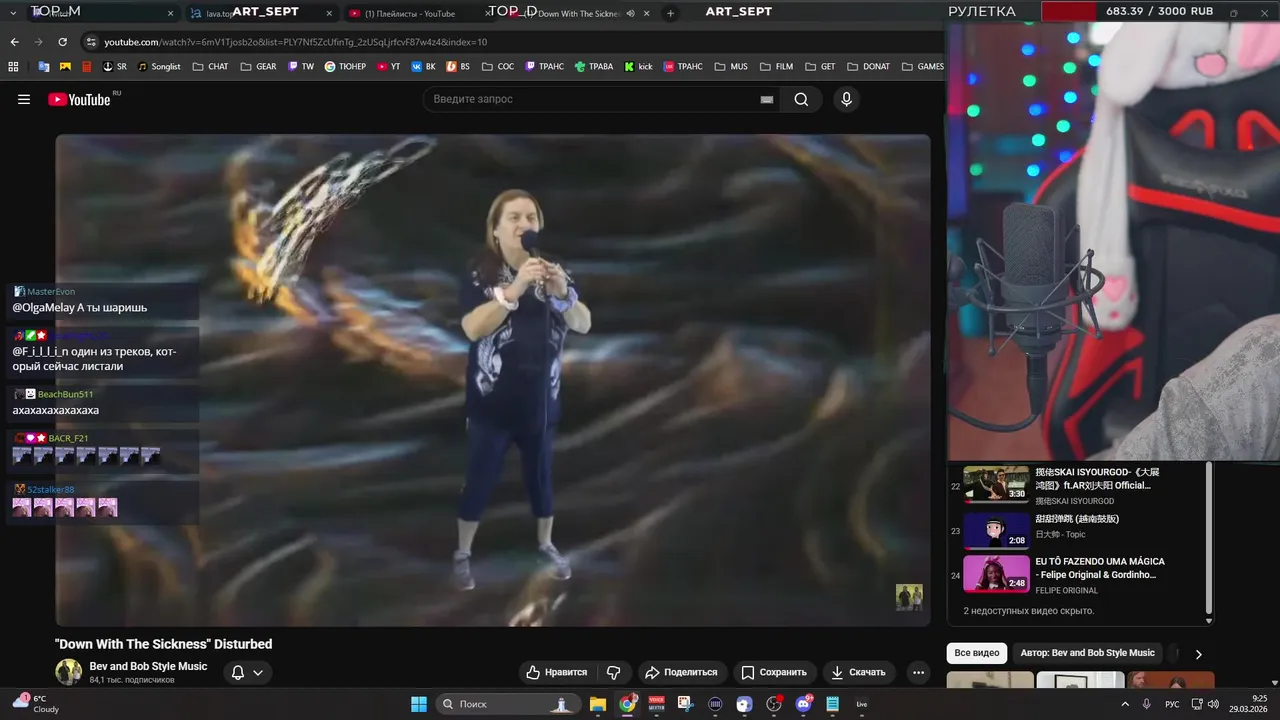Expand the DONAT bookmarks folder
This screenshot has width=1280, height=720.
coord(868,67)
